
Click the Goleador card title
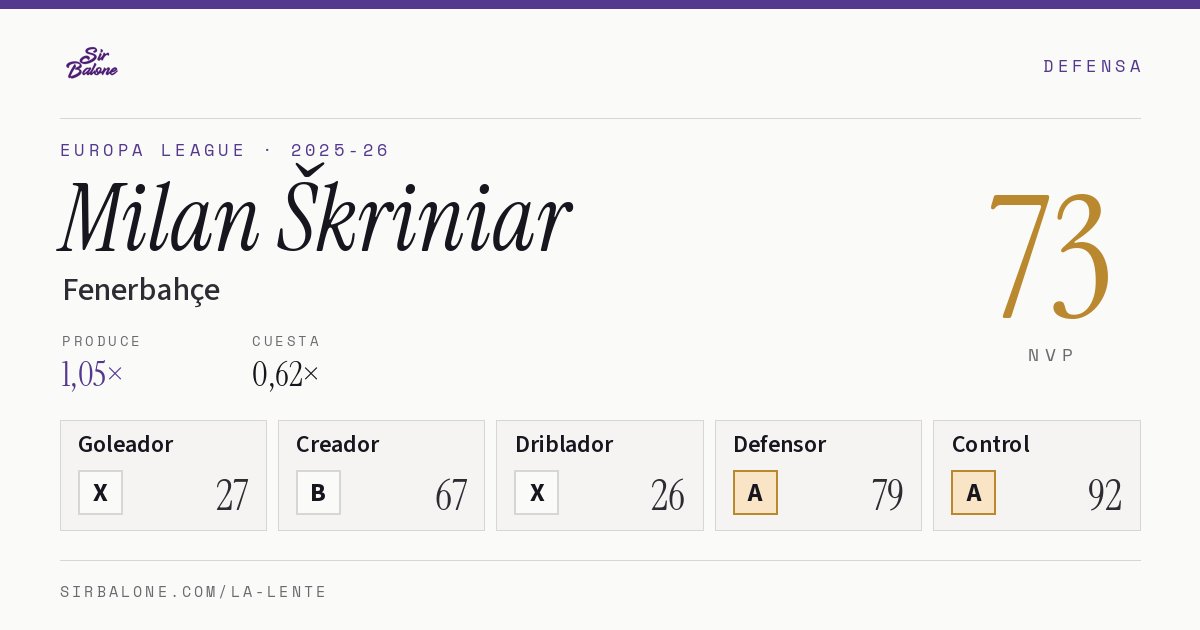point(126,444)
